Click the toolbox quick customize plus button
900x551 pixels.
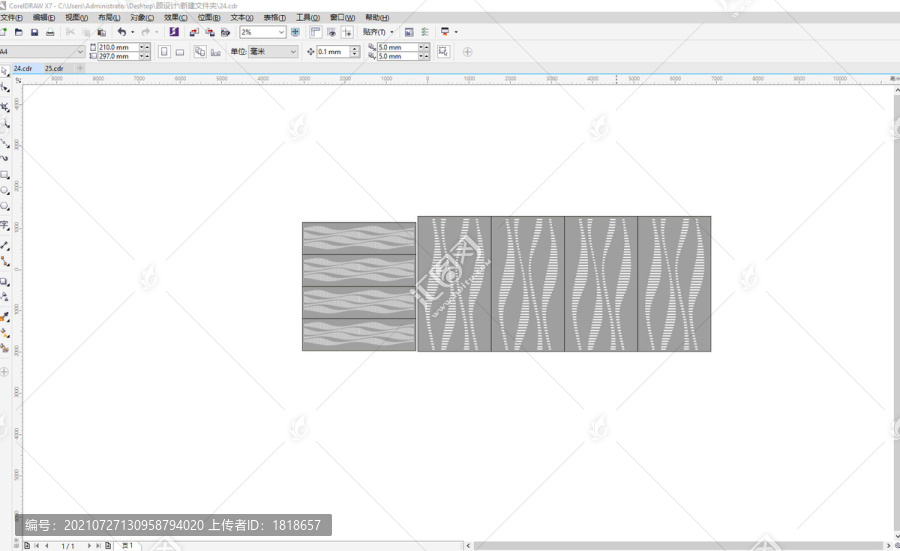point(5,372)
